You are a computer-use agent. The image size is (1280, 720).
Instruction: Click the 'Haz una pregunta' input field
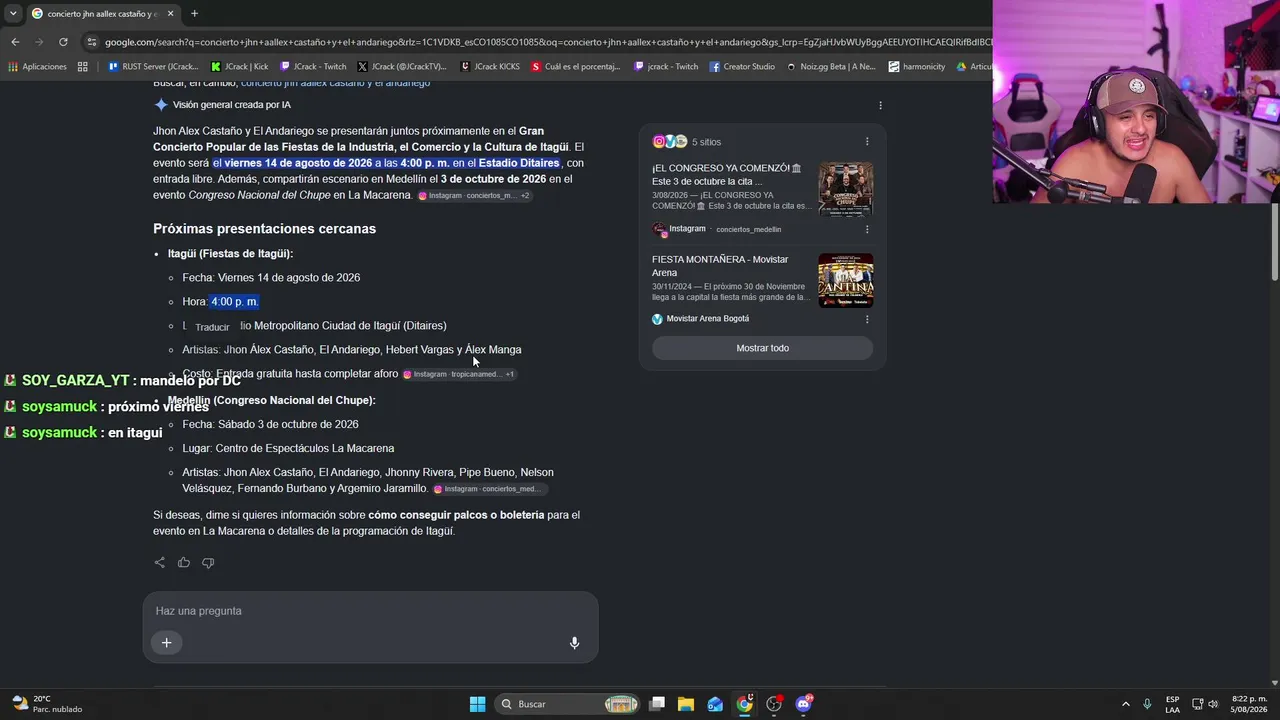[370, 611]
